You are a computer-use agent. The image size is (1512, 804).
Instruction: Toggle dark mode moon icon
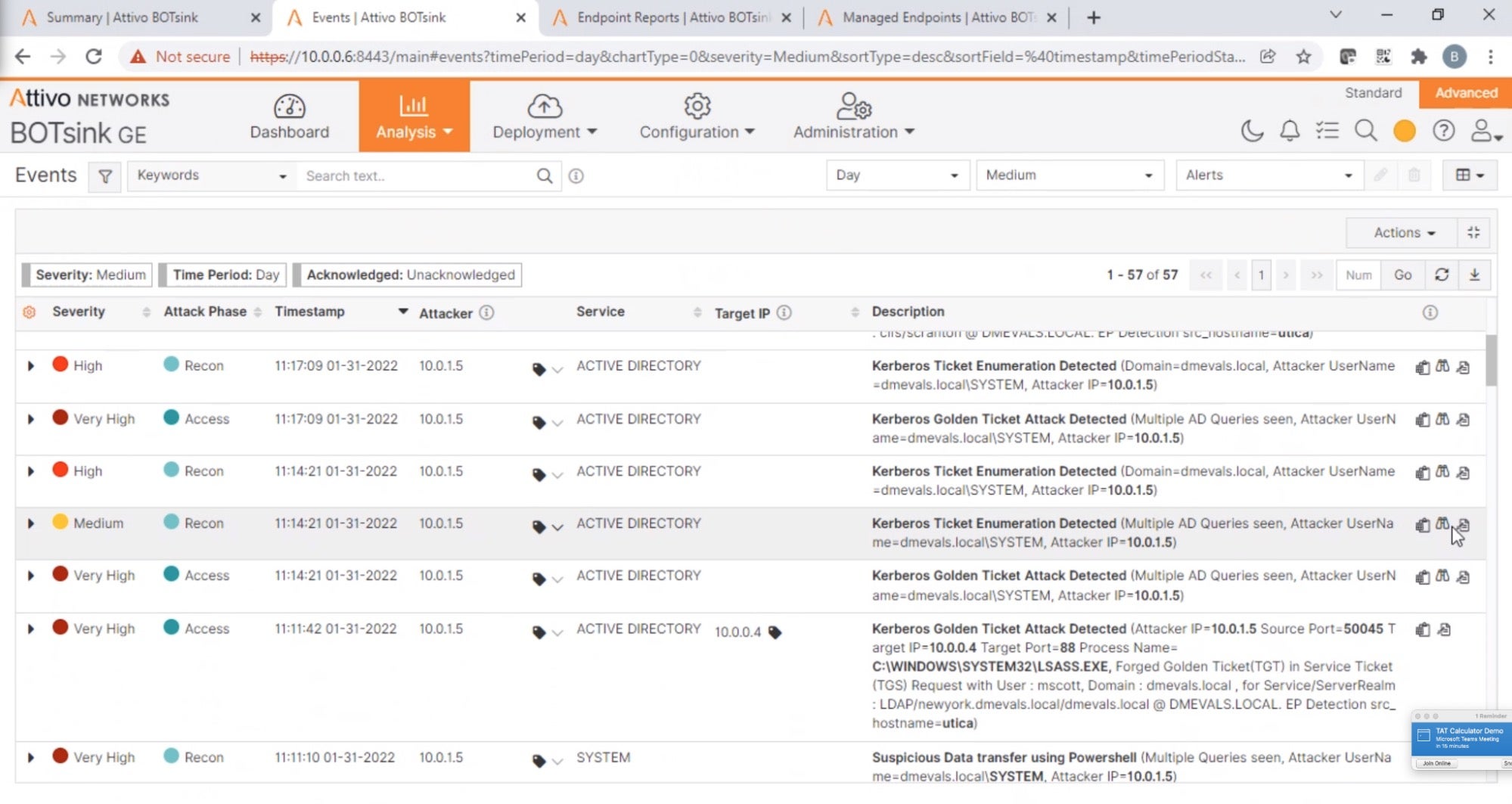click(1252, 131)
